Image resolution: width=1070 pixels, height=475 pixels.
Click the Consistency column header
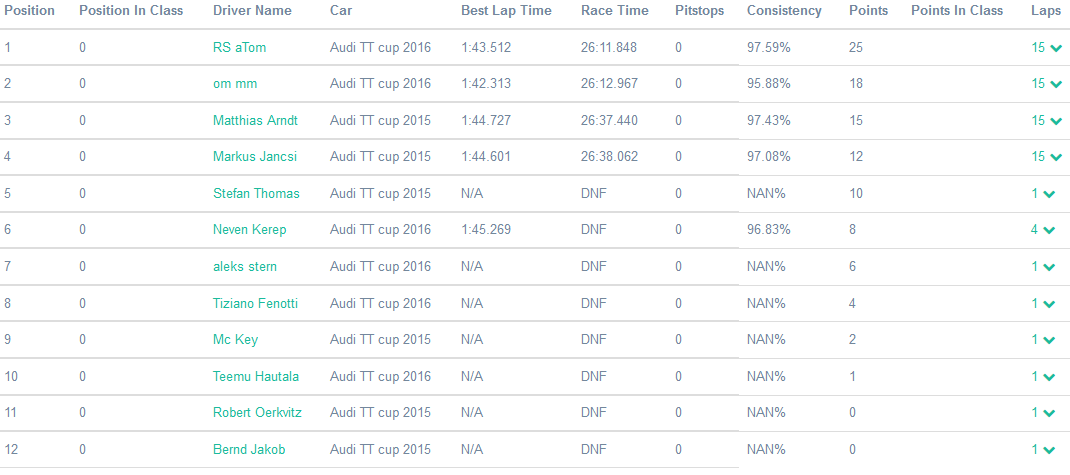784,11
